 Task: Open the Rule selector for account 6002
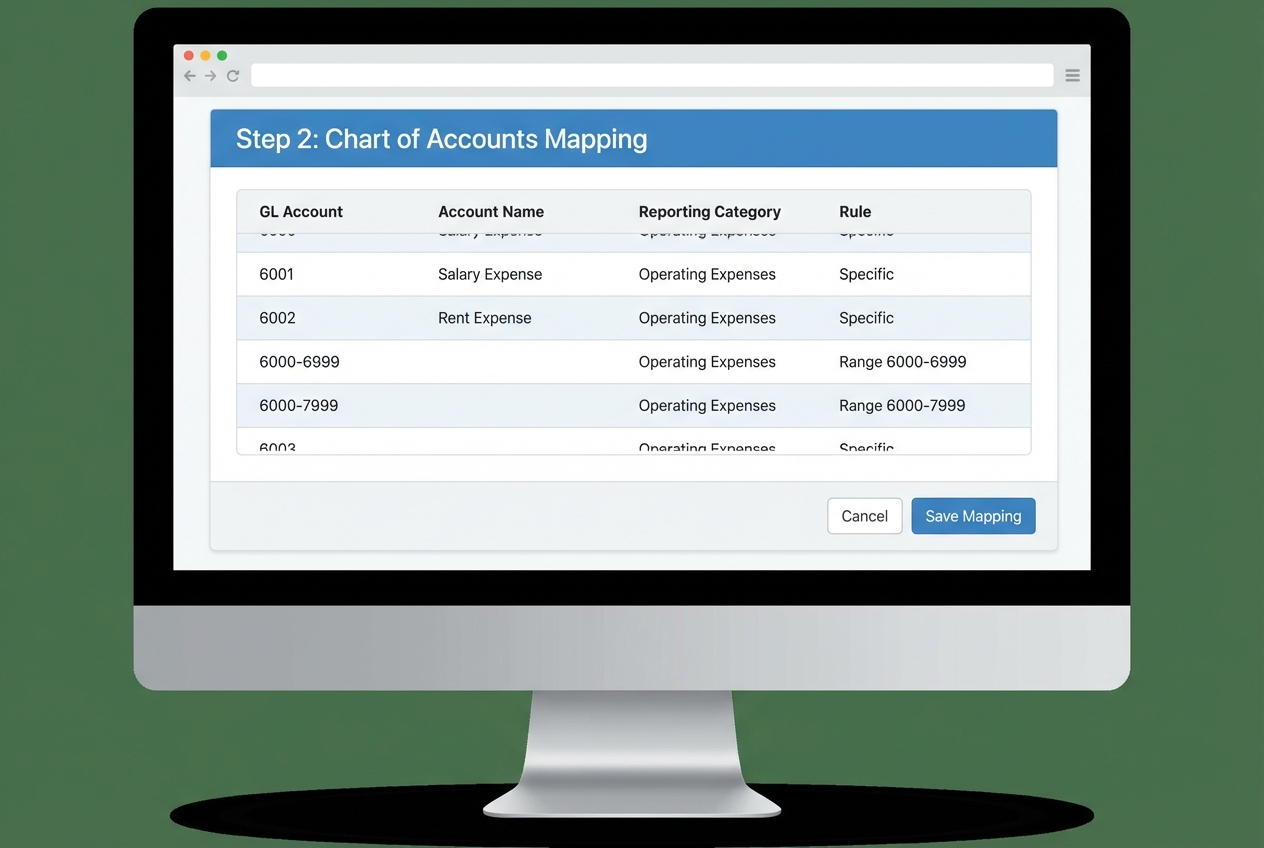click(866, 317)
